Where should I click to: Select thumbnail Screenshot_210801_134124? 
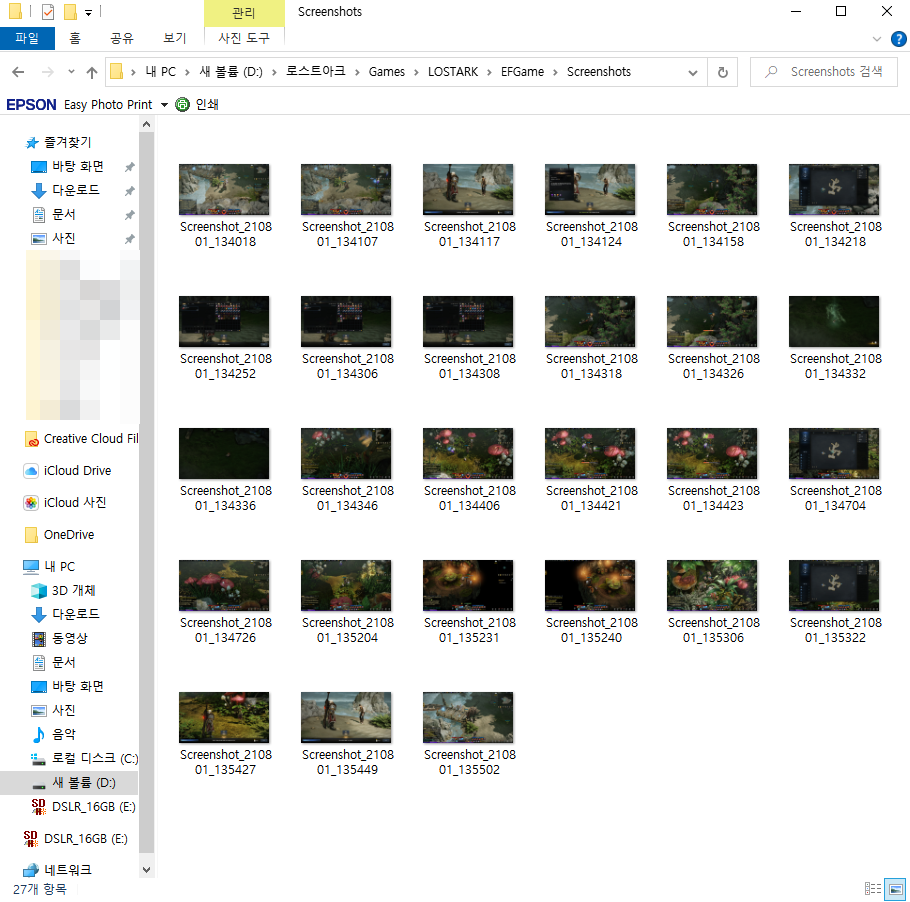[x=590, y=189]
